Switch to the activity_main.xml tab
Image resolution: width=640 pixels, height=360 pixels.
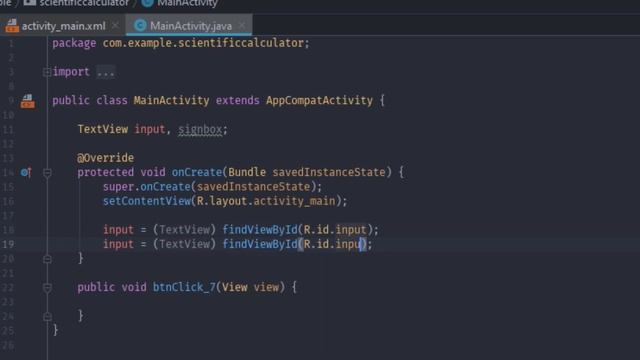pos(63,26)
